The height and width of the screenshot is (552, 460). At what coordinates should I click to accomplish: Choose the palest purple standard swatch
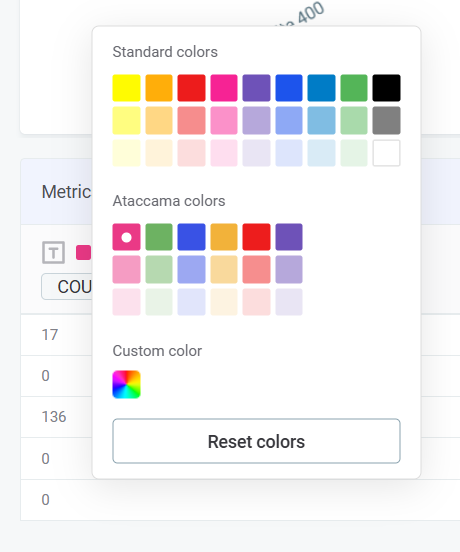click(257, 153)
